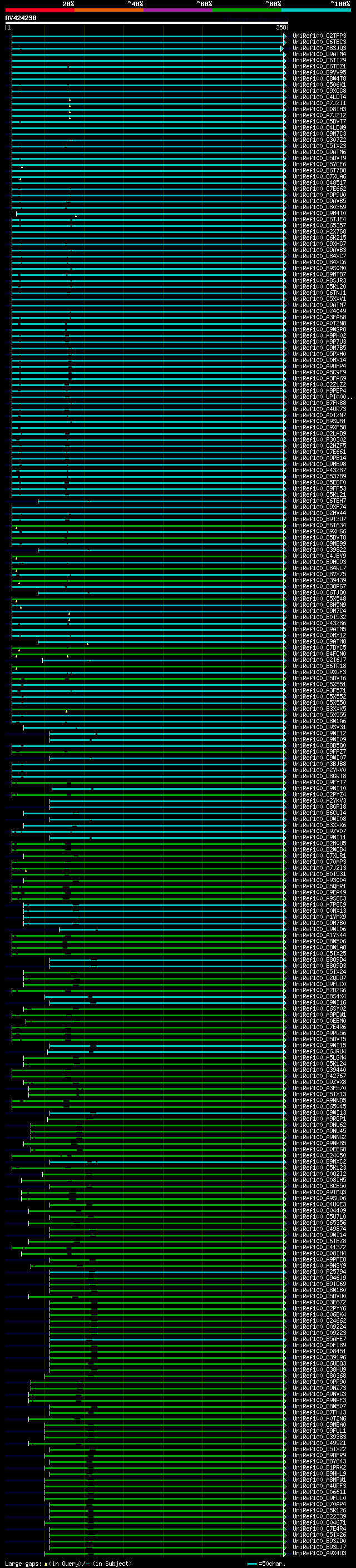
Task: Open hit UniRef100_C6TBC3
Action: [x=319, y=42]
